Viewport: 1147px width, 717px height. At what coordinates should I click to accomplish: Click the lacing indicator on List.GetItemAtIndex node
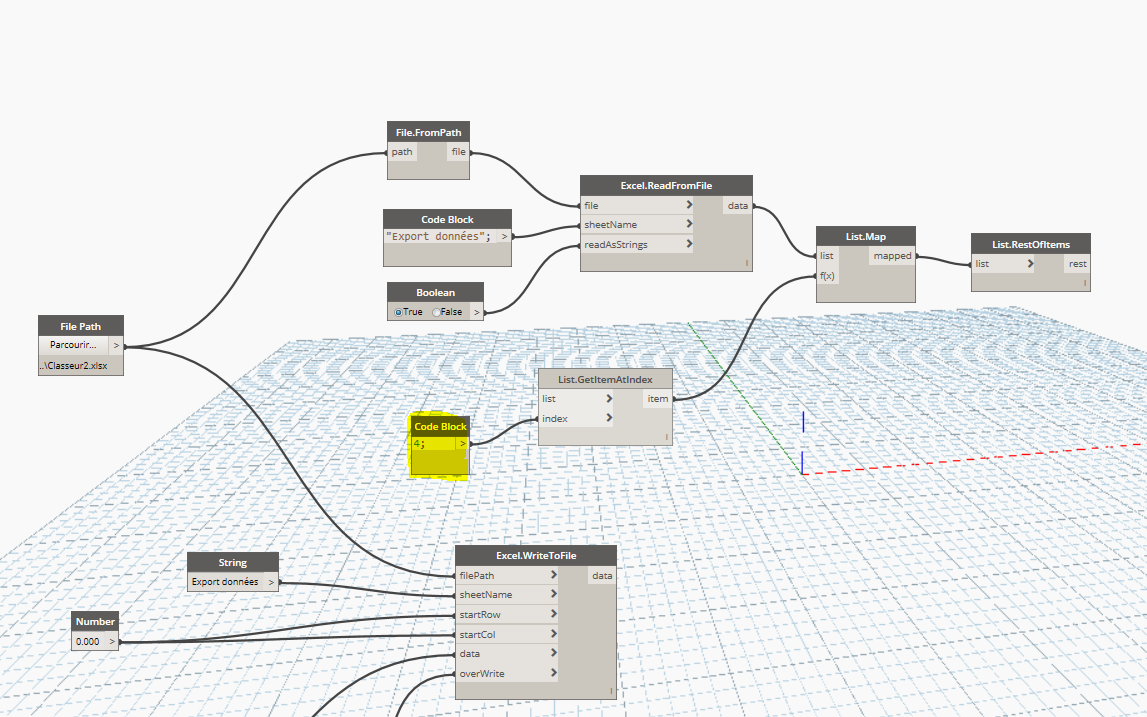click(666, 437)
